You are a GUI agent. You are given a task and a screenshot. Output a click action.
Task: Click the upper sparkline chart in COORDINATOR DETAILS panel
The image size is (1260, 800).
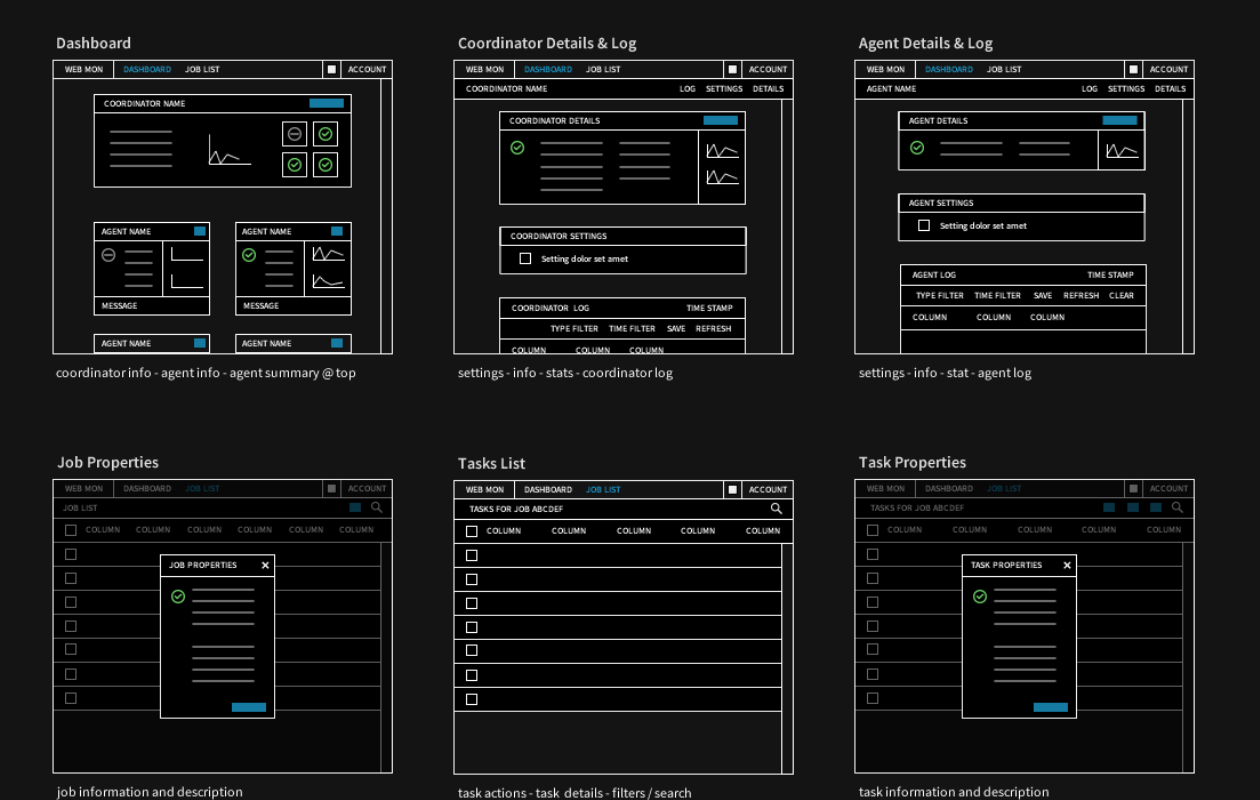pos(722,151)
